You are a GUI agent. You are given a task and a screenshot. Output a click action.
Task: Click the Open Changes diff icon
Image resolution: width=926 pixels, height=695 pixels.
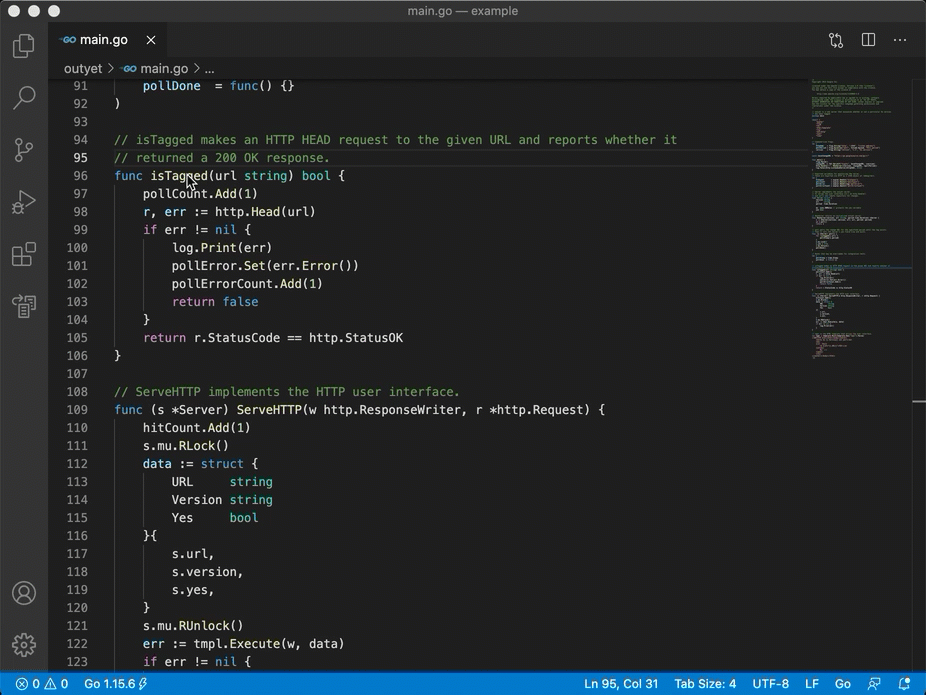point(836,40)
